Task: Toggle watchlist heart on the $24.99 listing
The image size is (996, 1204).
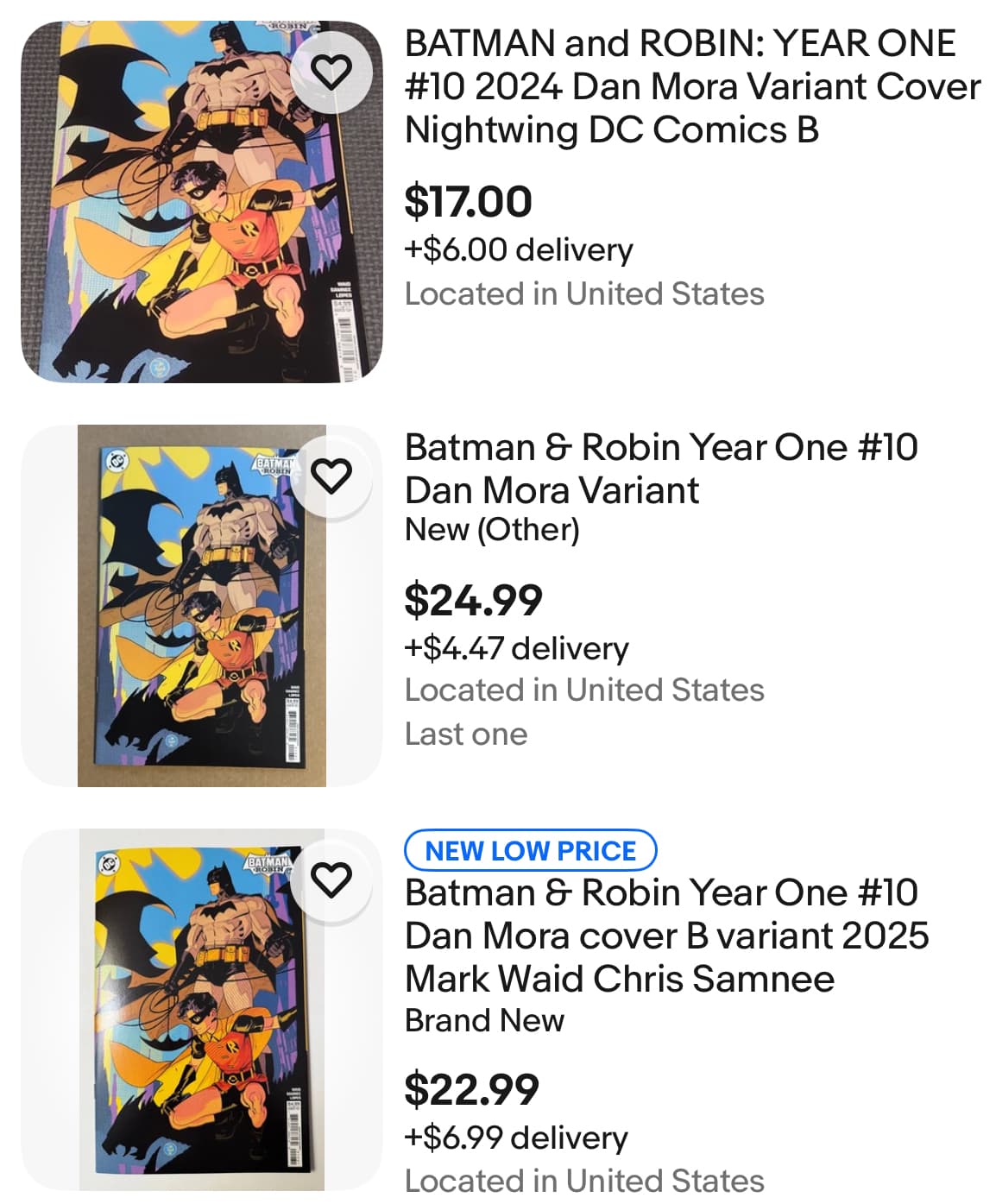Action: click(331, 476)
